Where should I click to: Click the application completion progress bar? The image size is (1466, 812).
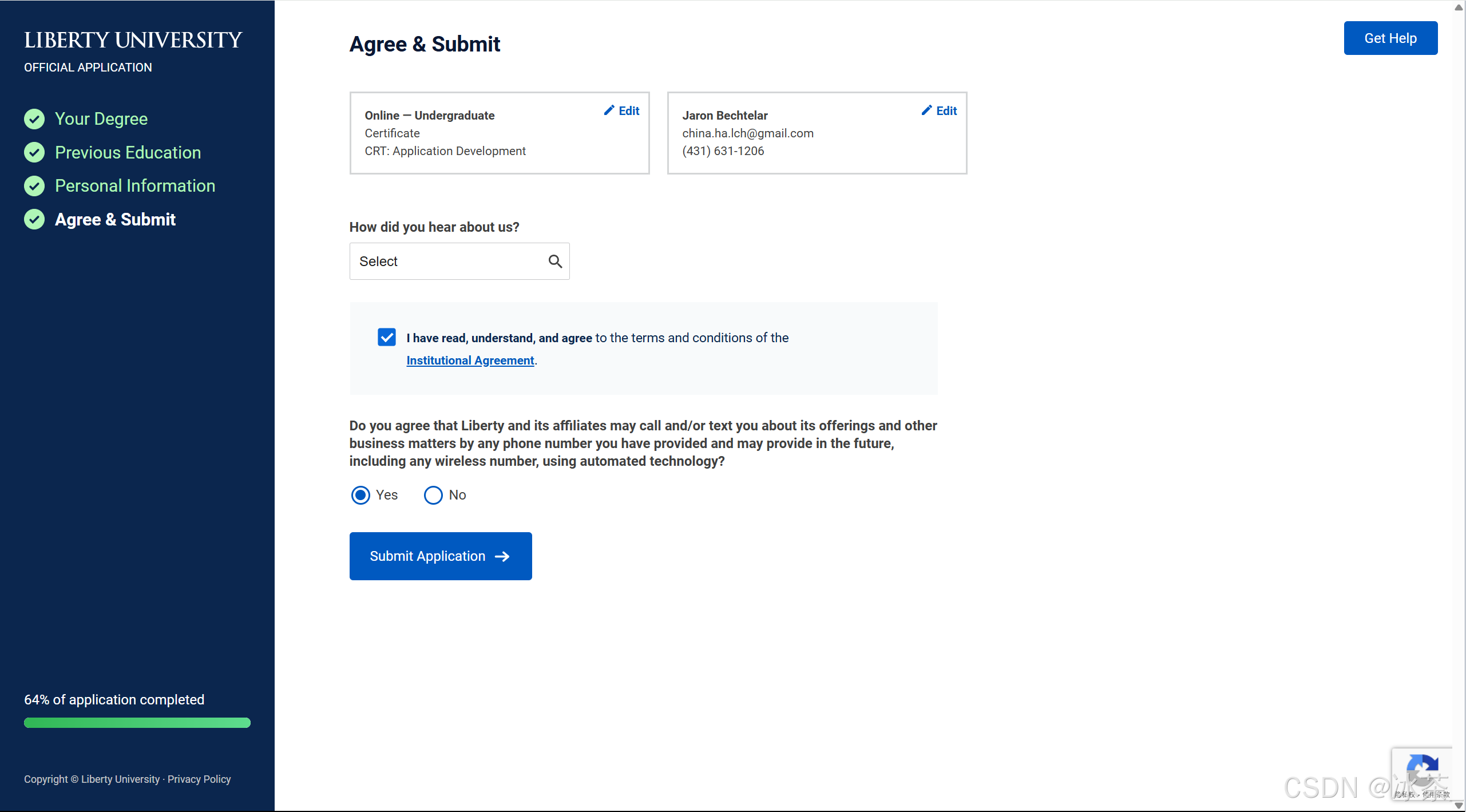click(x=137, y=723)
